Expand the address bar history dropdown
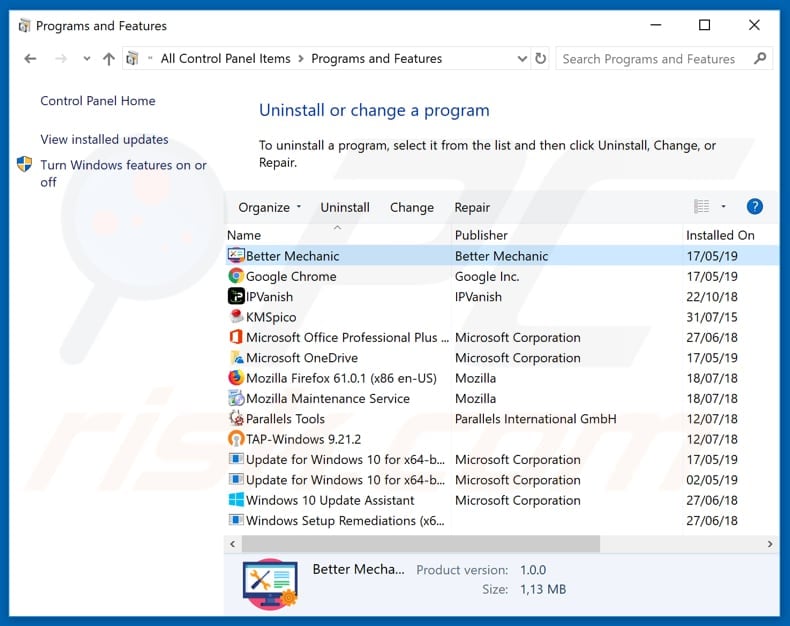Screen dimensions: 790x626 (x=522, y=58)
